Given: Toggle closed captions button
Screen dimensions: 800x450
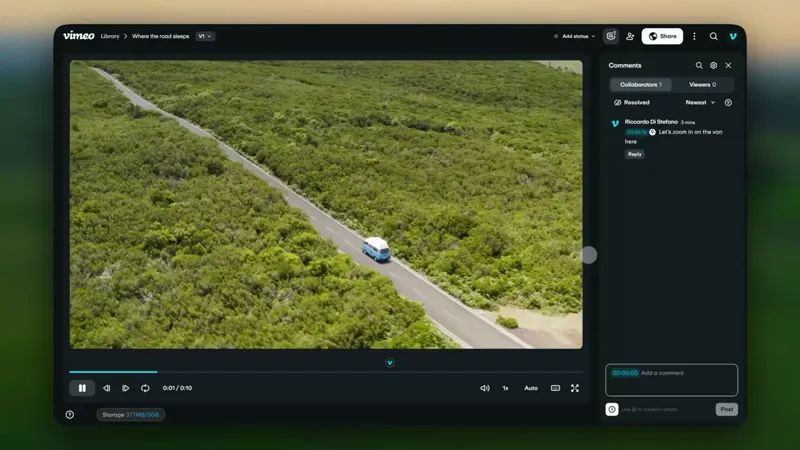Looking at the screenshot, I should pyautogui.click(x=555, y=388).
